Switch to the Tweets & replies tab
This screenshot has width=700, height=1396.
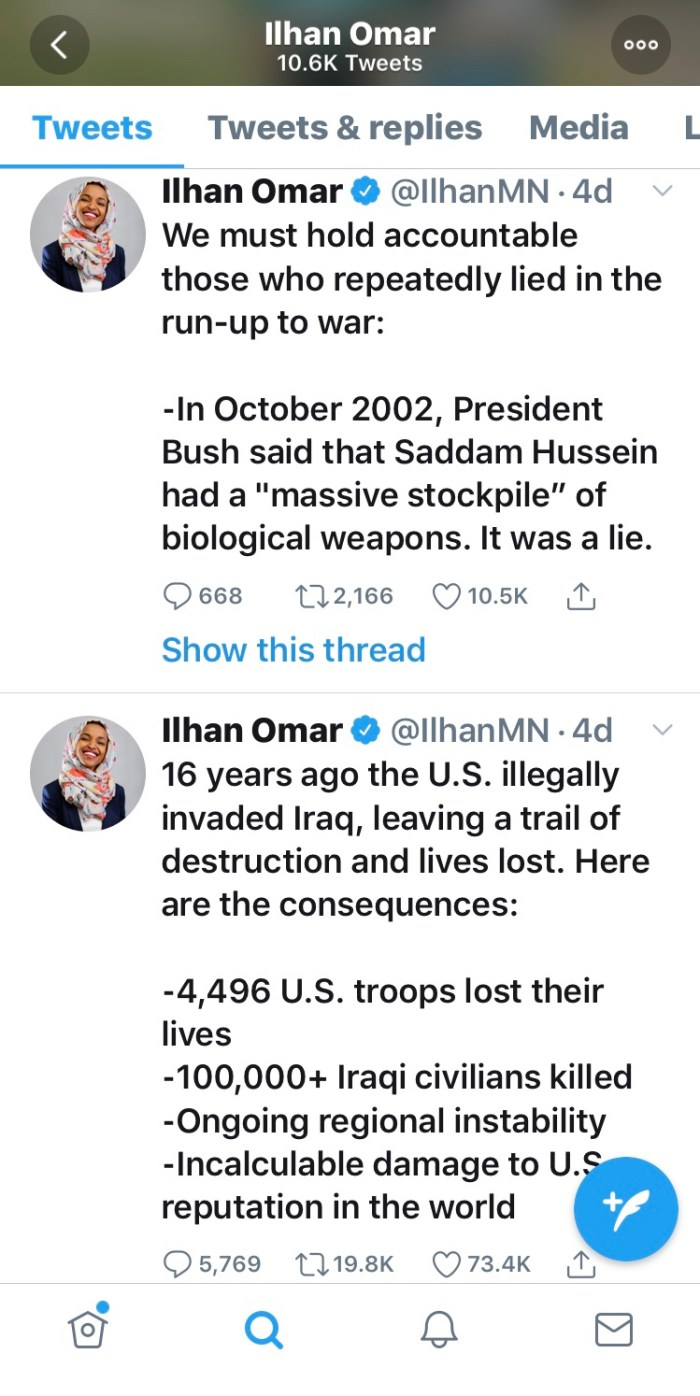click(x=344, y=128)
